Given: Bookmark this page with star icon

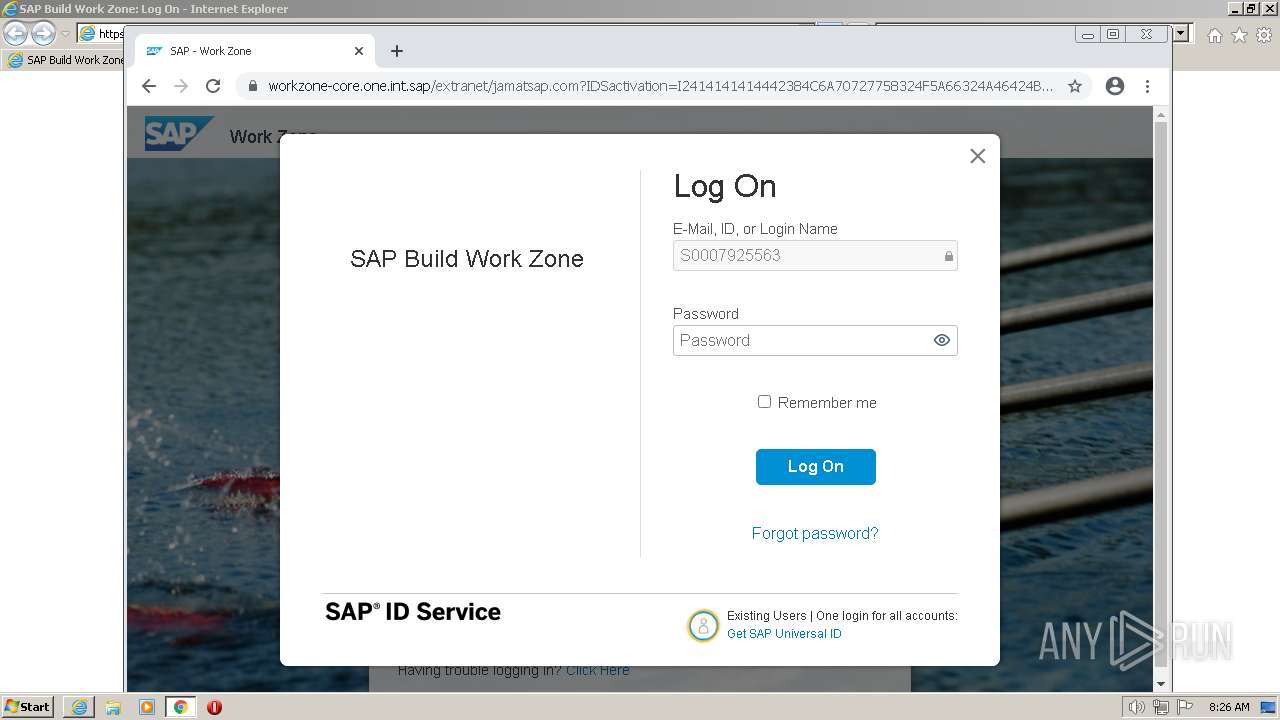Looking at the screenshot, I should pyautogui.click(x=1075, y=86).
